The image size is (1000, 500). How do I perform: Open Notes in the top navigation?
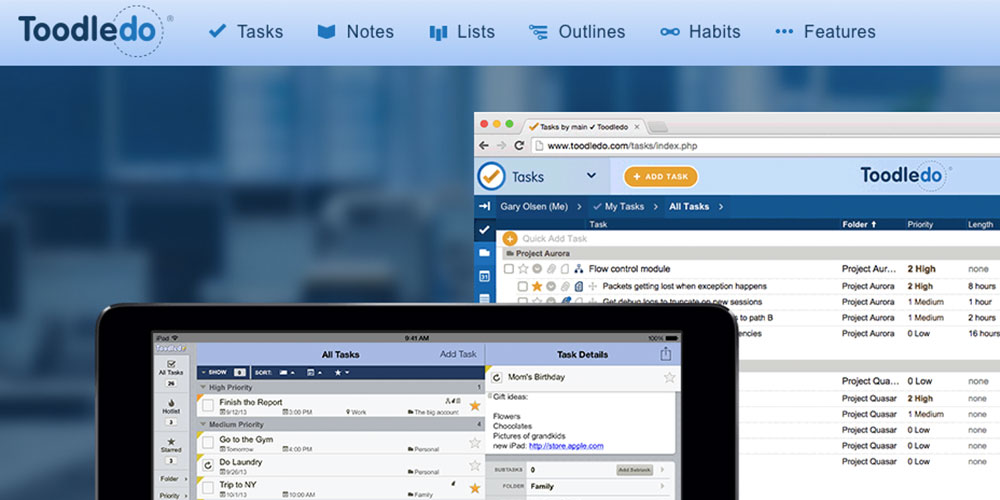tap(356, 31)
